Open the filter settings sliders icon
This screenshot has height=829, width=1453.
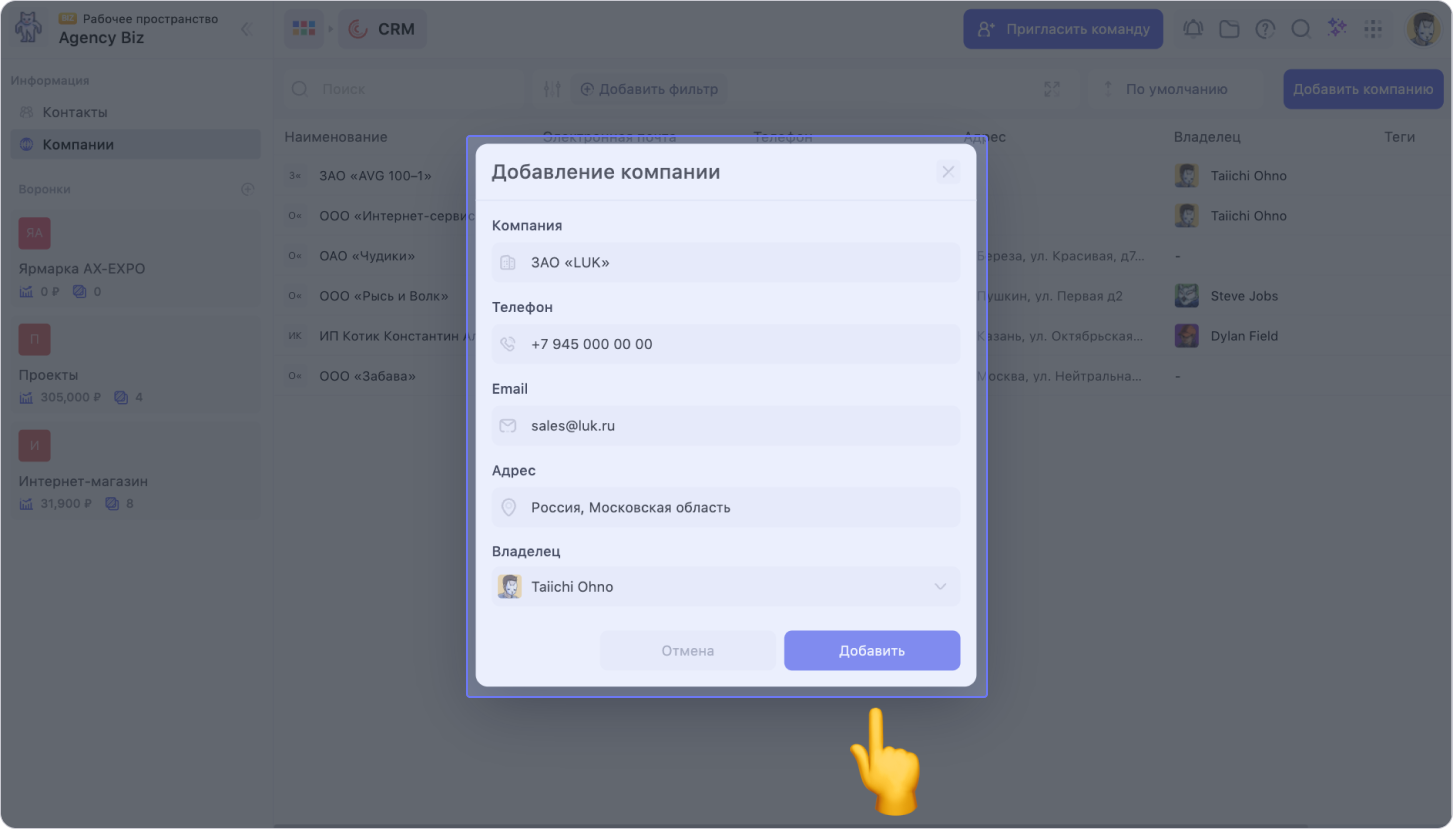552,89
